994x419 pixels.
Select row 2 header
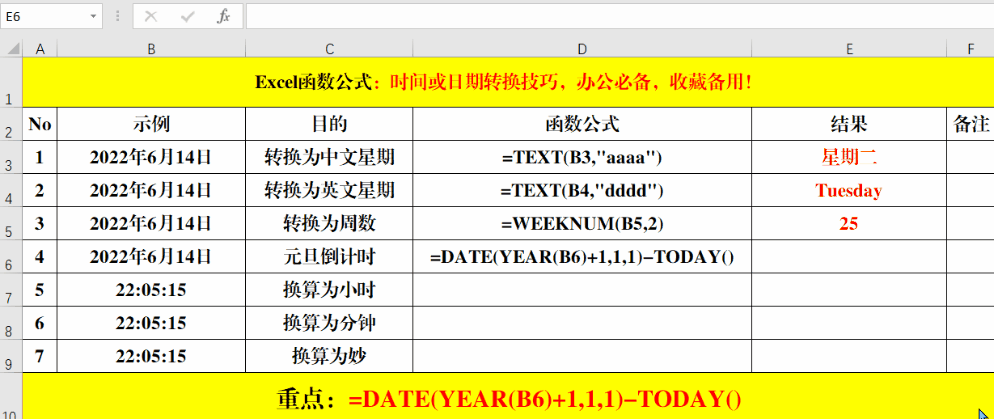click(x=11, y=124)
